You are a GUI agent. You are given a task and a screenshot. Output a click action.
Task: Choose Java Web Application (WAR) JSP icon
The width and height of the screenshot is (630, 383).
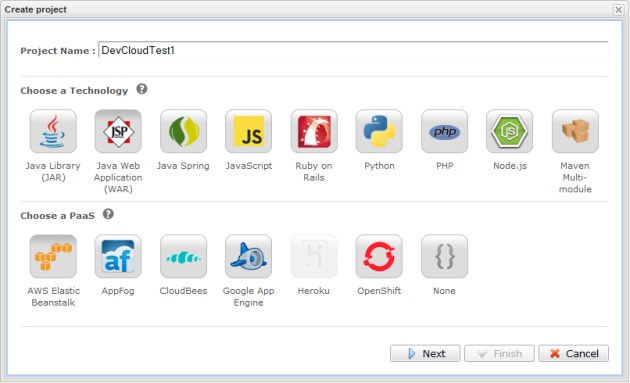(118, 131)
